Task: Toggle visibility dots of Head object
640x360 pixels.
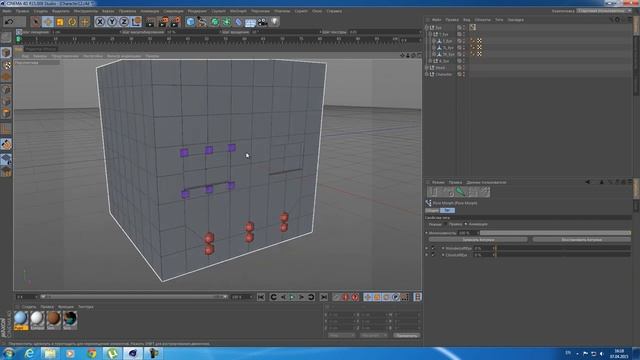Action: point(464,68)
